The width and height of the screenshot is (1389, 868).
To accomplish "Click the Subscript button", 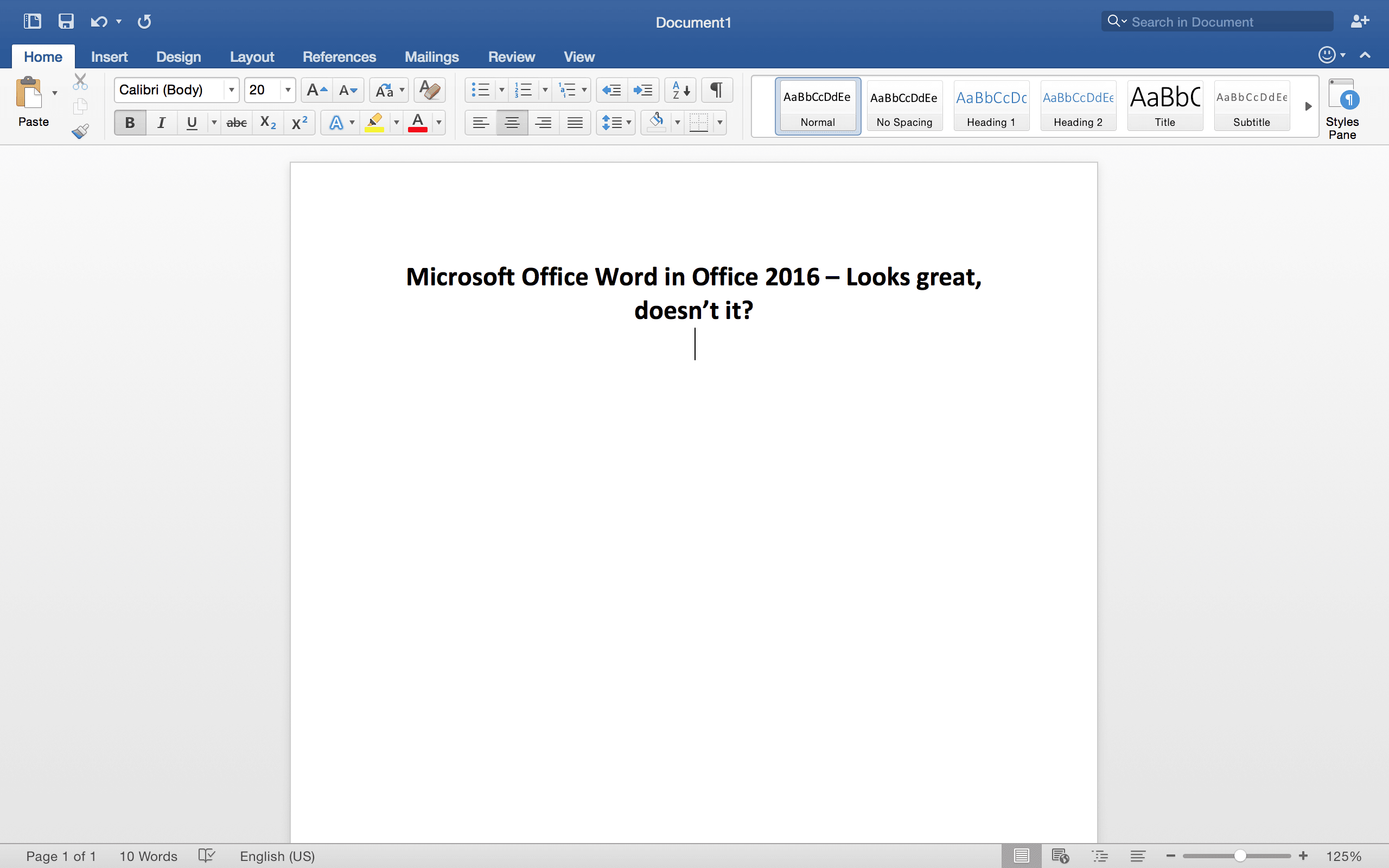I will 267,123.
